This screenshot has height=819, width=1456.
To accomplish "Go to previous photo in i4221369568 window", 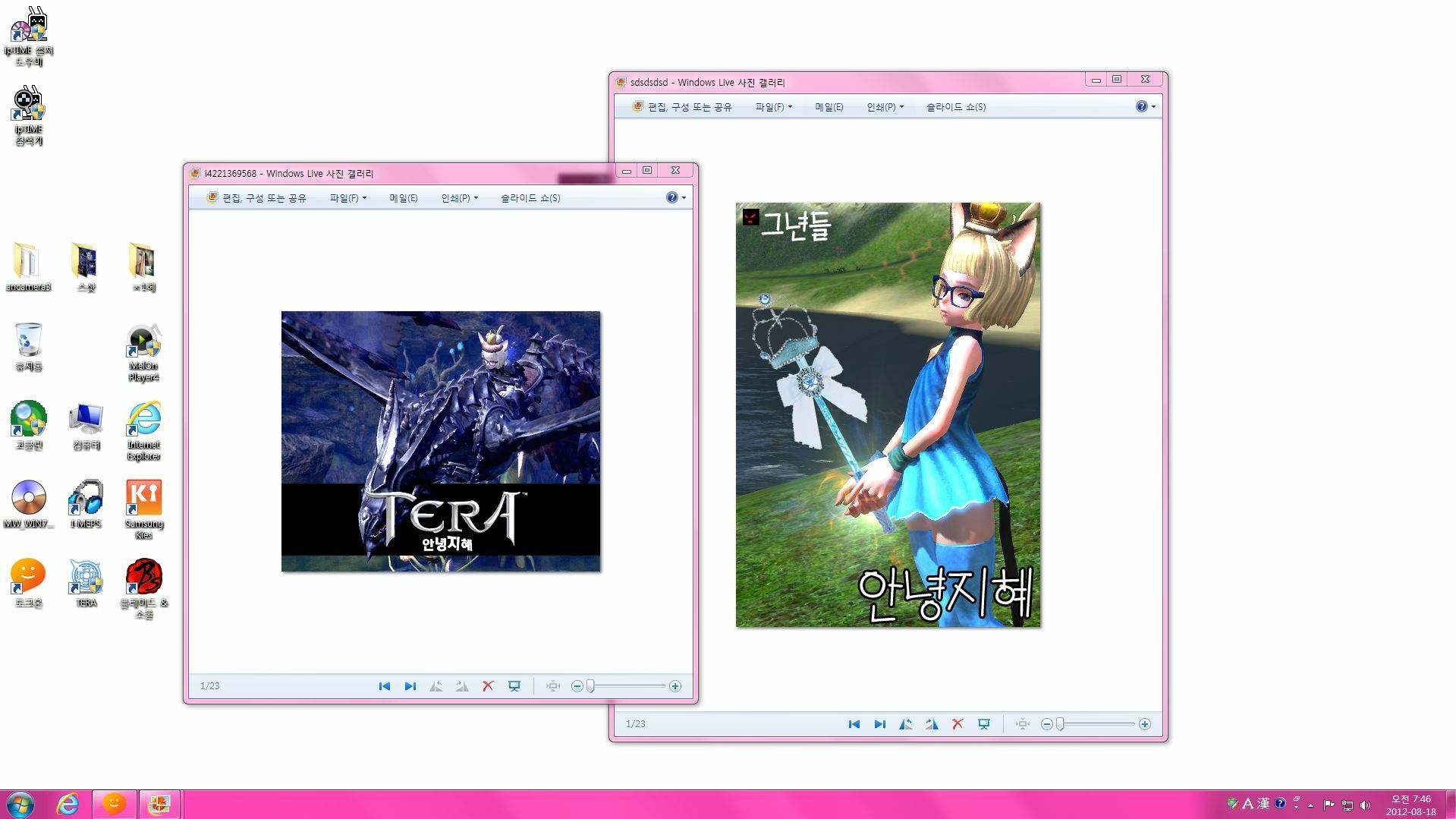I will click(x=384, y=686).
